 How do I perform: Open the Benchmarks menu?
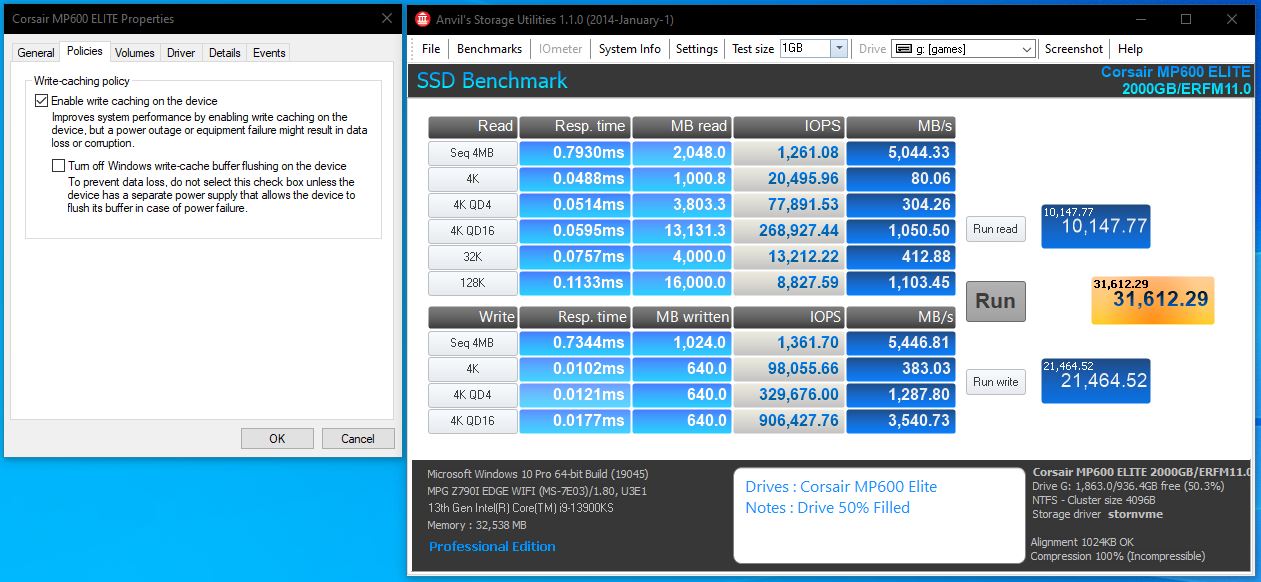(x=489, y=49)
